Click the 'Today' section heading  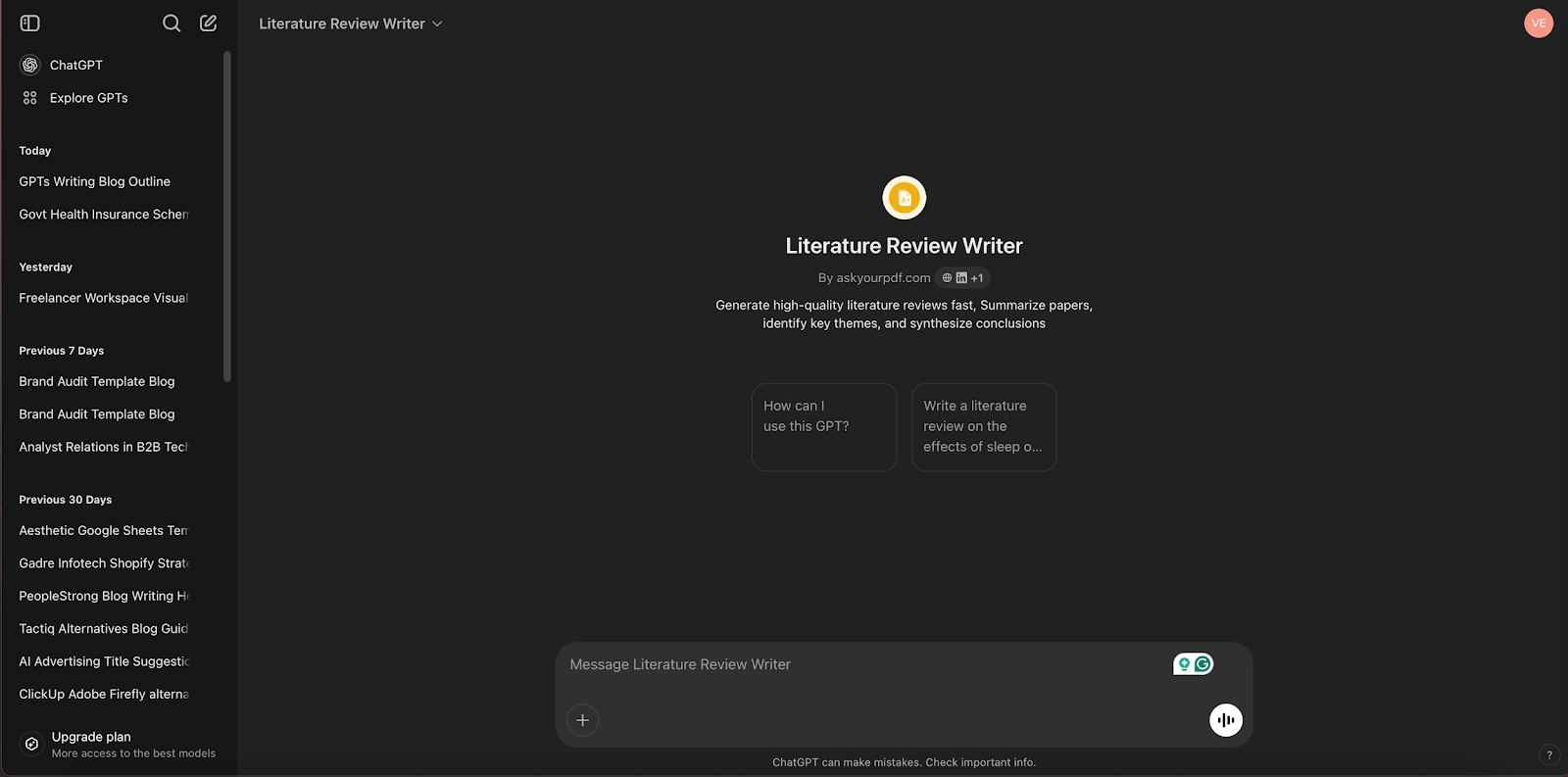(x=35, y=151)
